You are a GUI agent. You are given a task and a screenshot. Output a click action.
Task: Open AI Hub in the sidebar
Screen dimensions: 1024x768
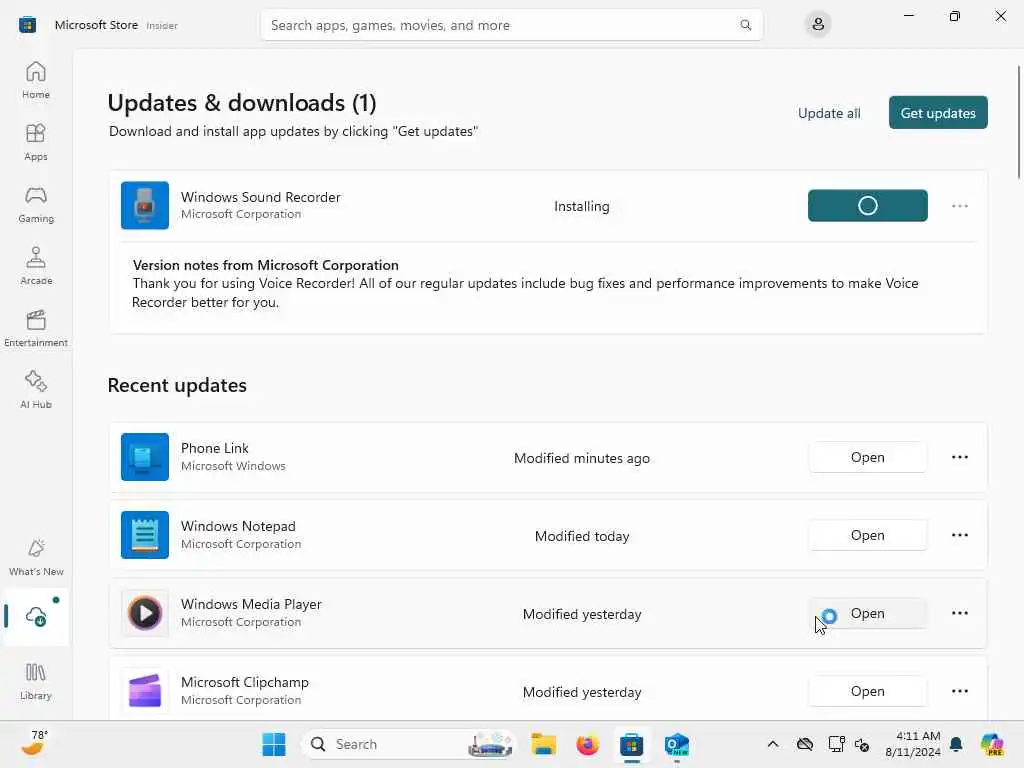[x=36, y=391]
